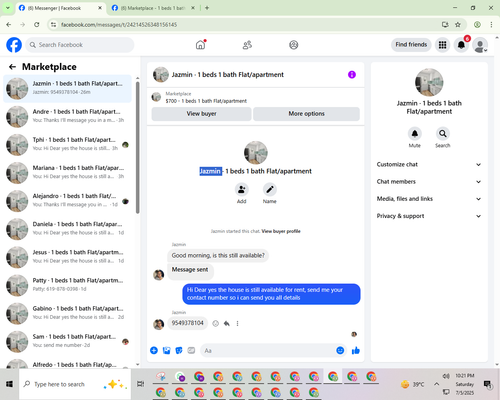The width and height of the screenshot is (500, 400).
Task: Open the $700 Marketplace listing link
Action: (x=206, y=101)
